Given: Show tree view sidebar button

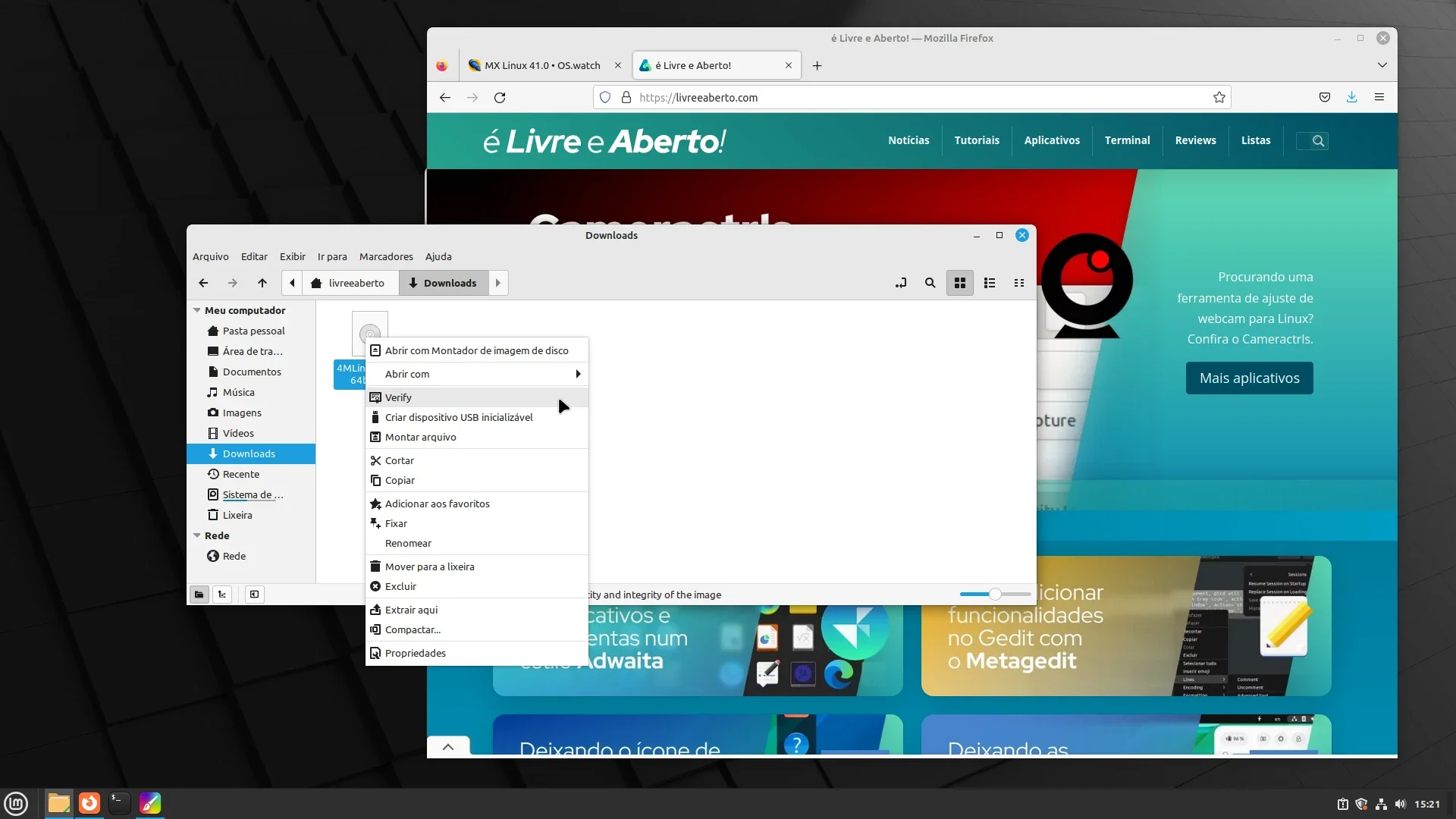Looking at the screenshot, I should (222, 595).
